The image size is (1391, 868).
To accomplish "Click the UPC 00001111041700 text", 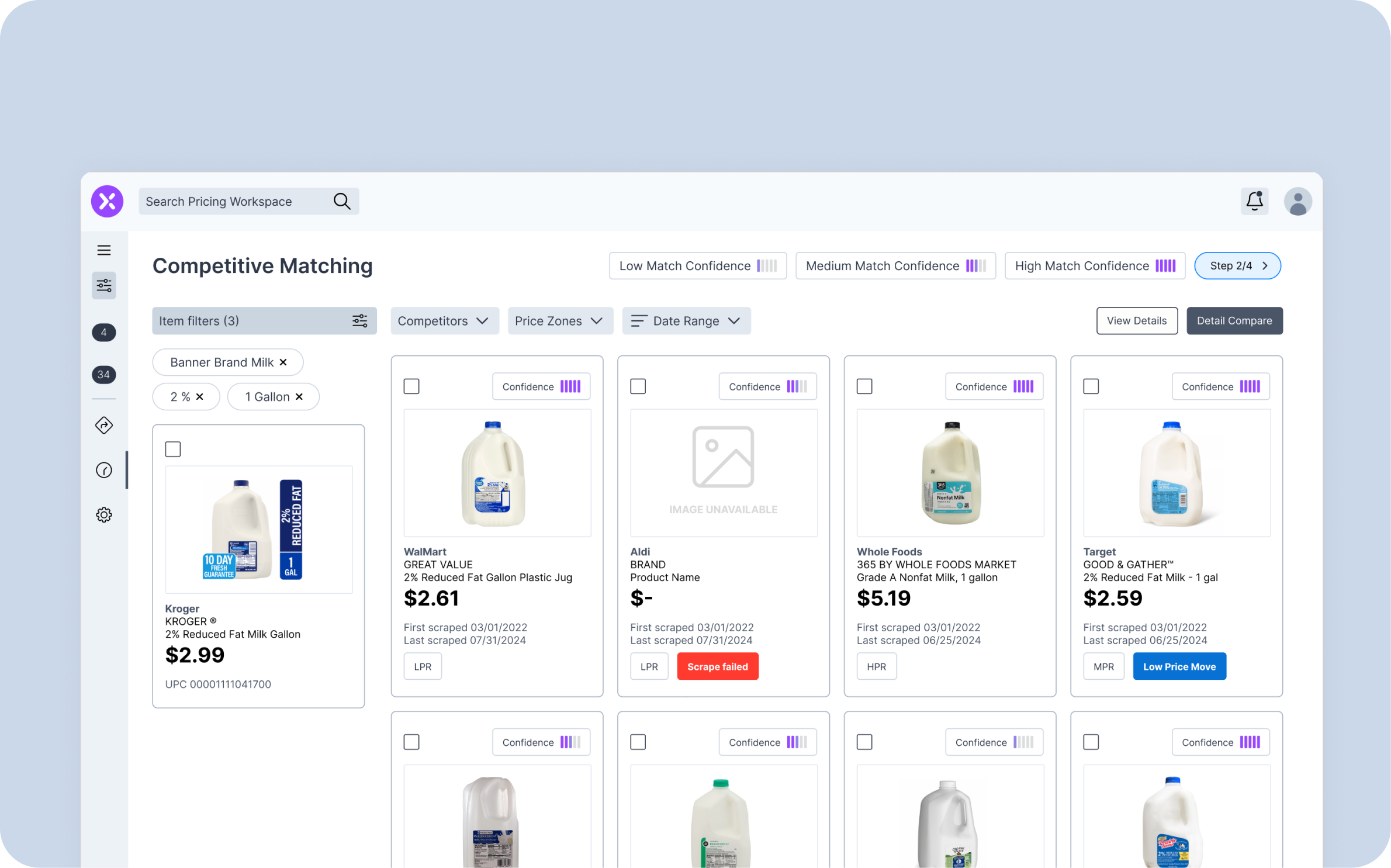I will tap(218, 684).
